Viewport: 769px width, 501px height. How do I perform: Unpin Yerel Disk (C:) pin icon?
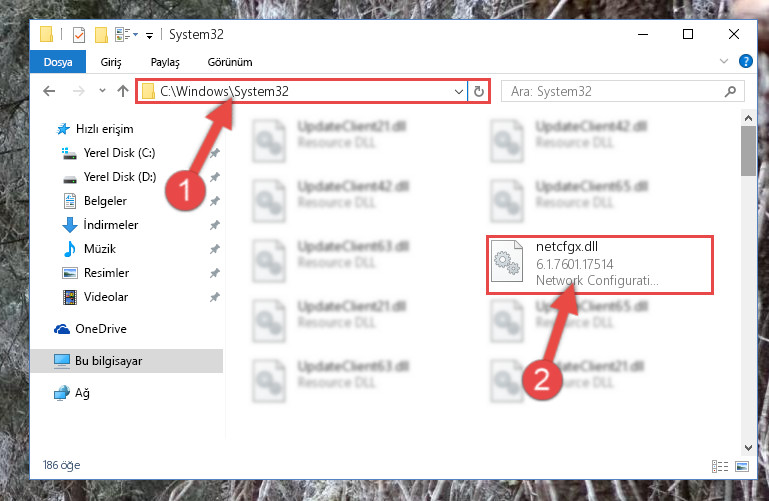[x=215, y=153]
